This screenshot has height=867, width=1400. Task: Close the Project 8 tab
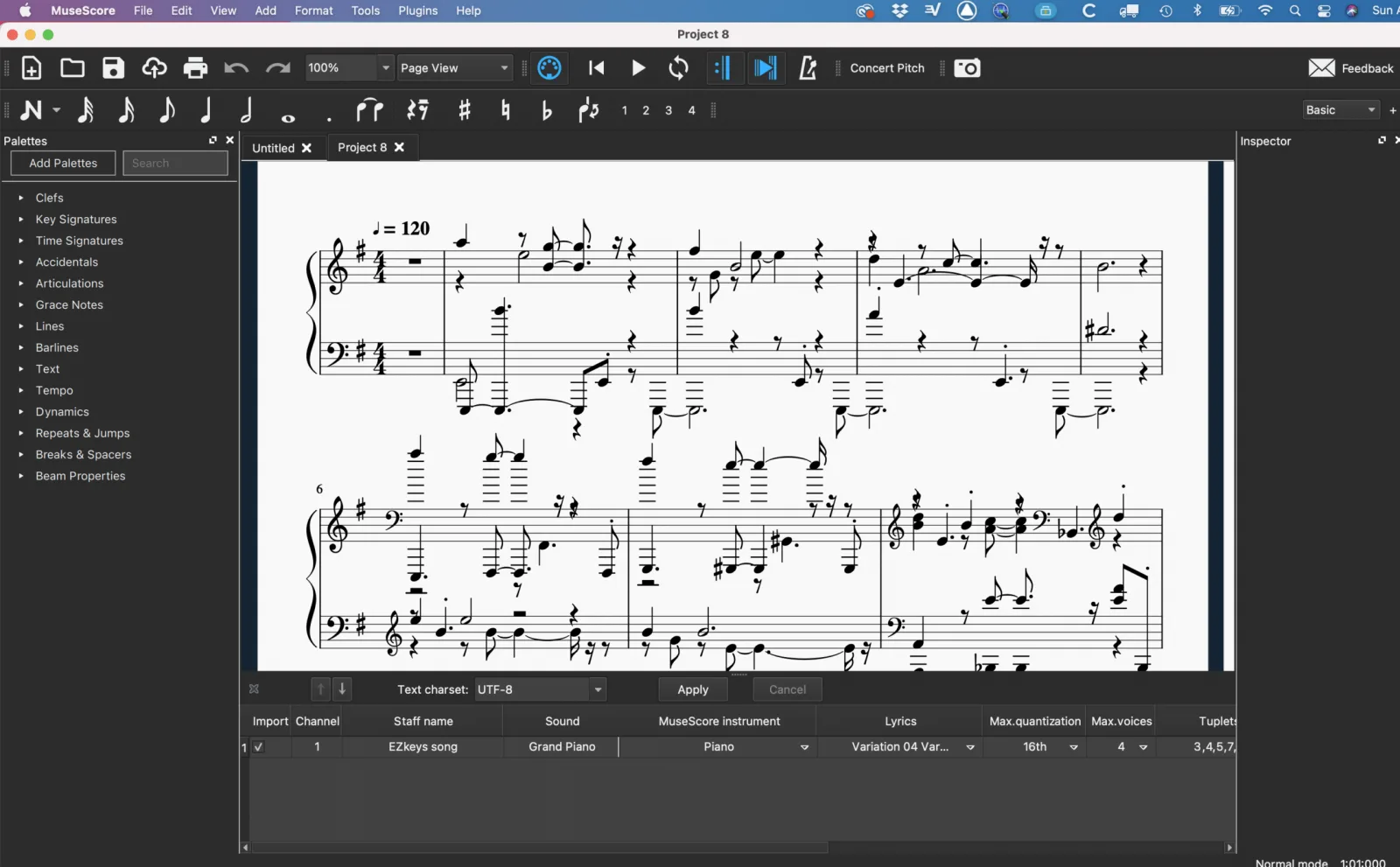(x=399, y=147)
